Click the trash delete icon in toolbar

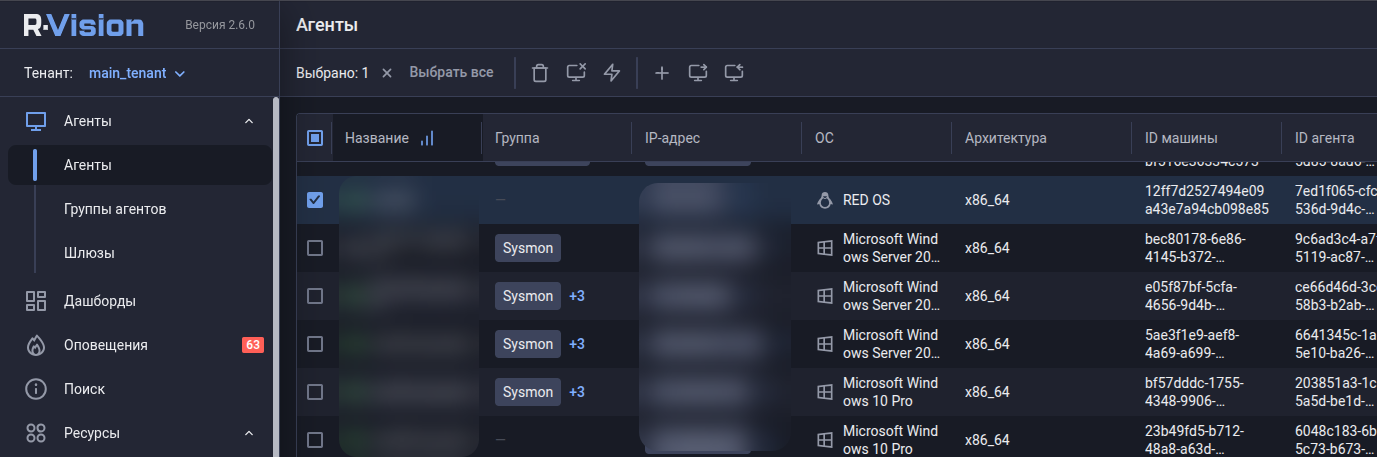pos(540,73)
